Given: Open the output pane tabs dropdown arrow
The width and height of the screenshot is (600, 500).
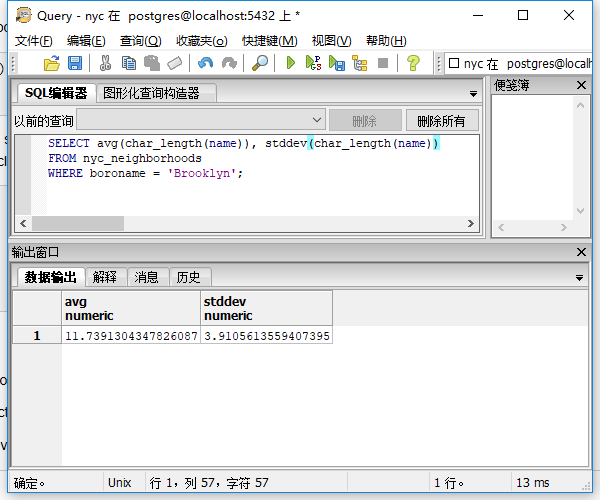Looking at the screenshot, I should click(579, 278).
